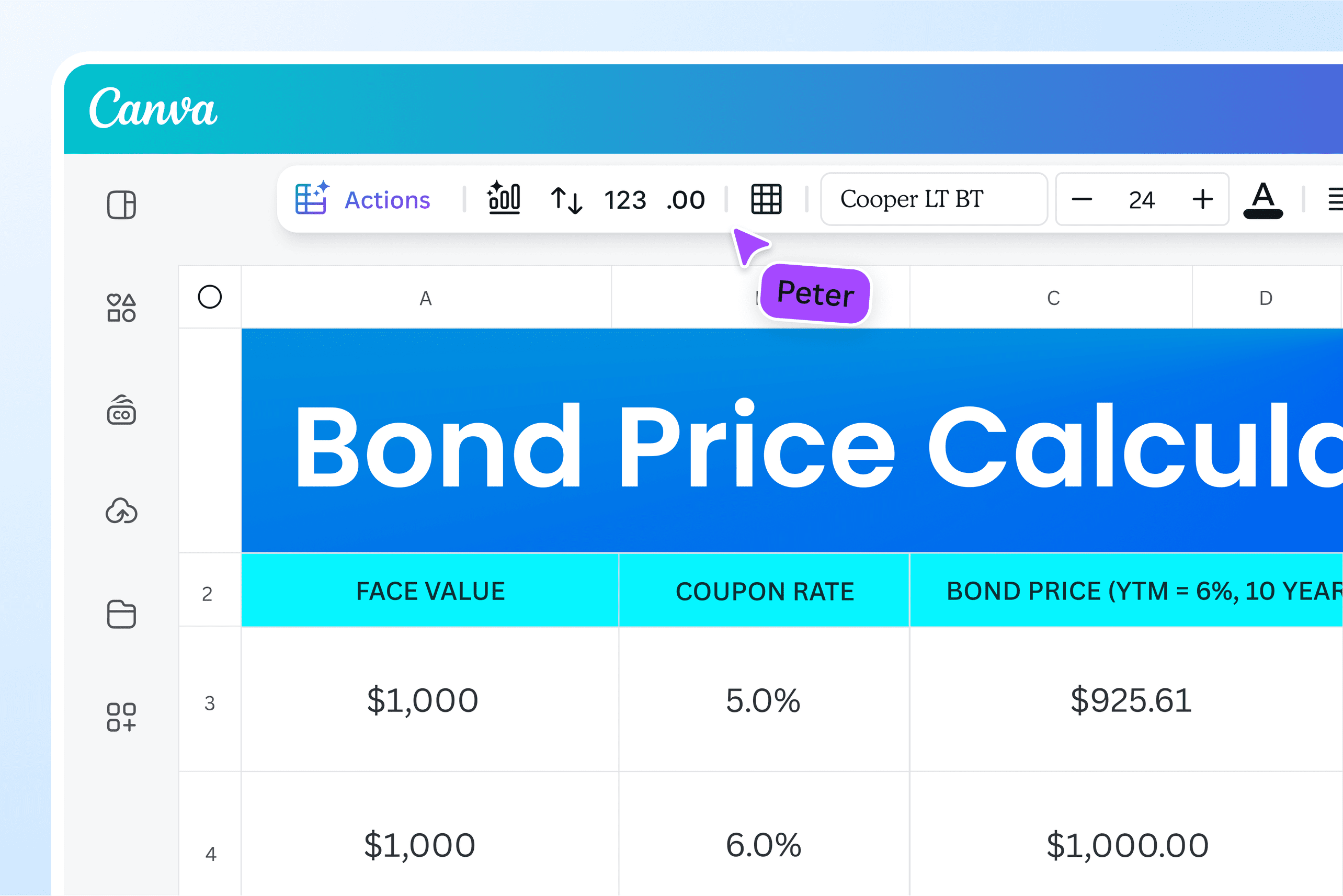Open the Elements panel in the sidebar
This screenshot has height=896, width=1343.
point(120,308)
